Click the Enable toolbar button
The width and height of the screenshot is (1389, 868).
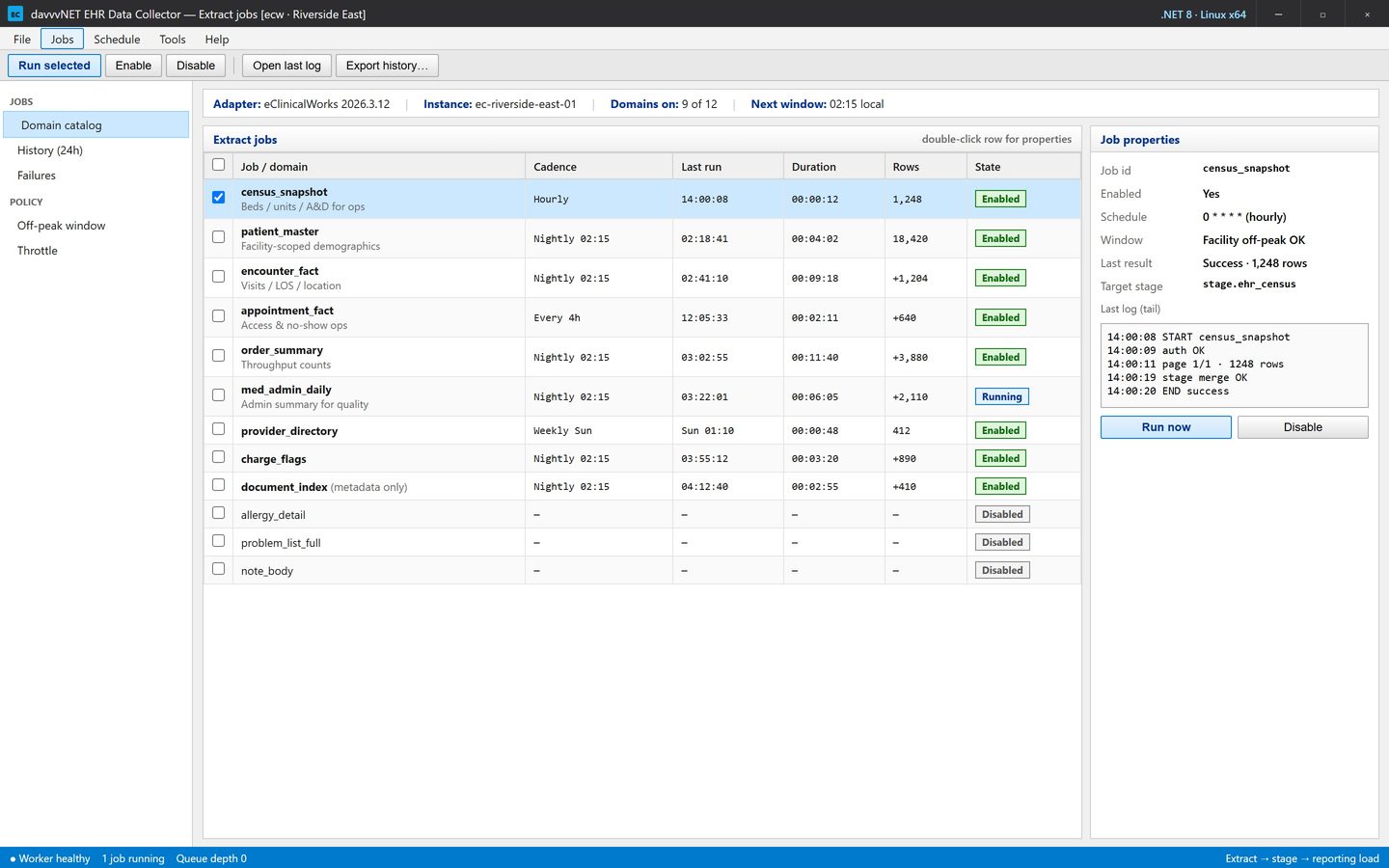click(133, 66)
